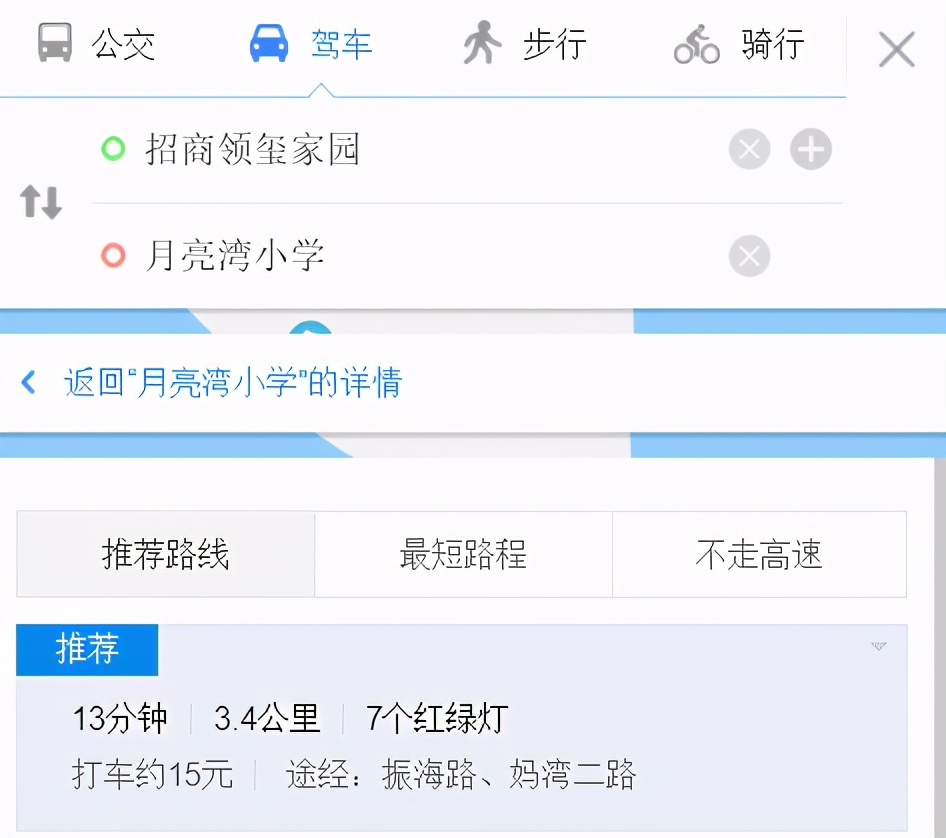Image resolution: width=946 pixels, height=838 pixels.
Task: Swap start and destination with the exchange icon
Action: coord(38,201)
